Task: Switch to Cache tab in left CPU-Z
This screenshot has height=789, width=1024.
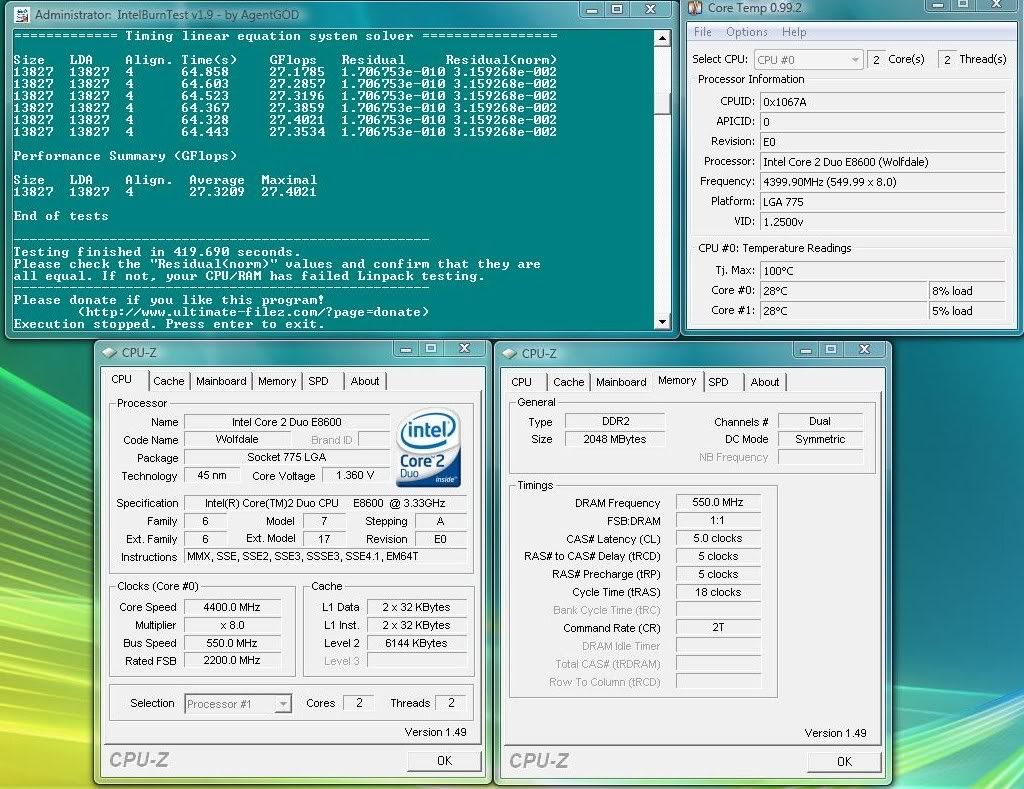Action: click(168, 381)
